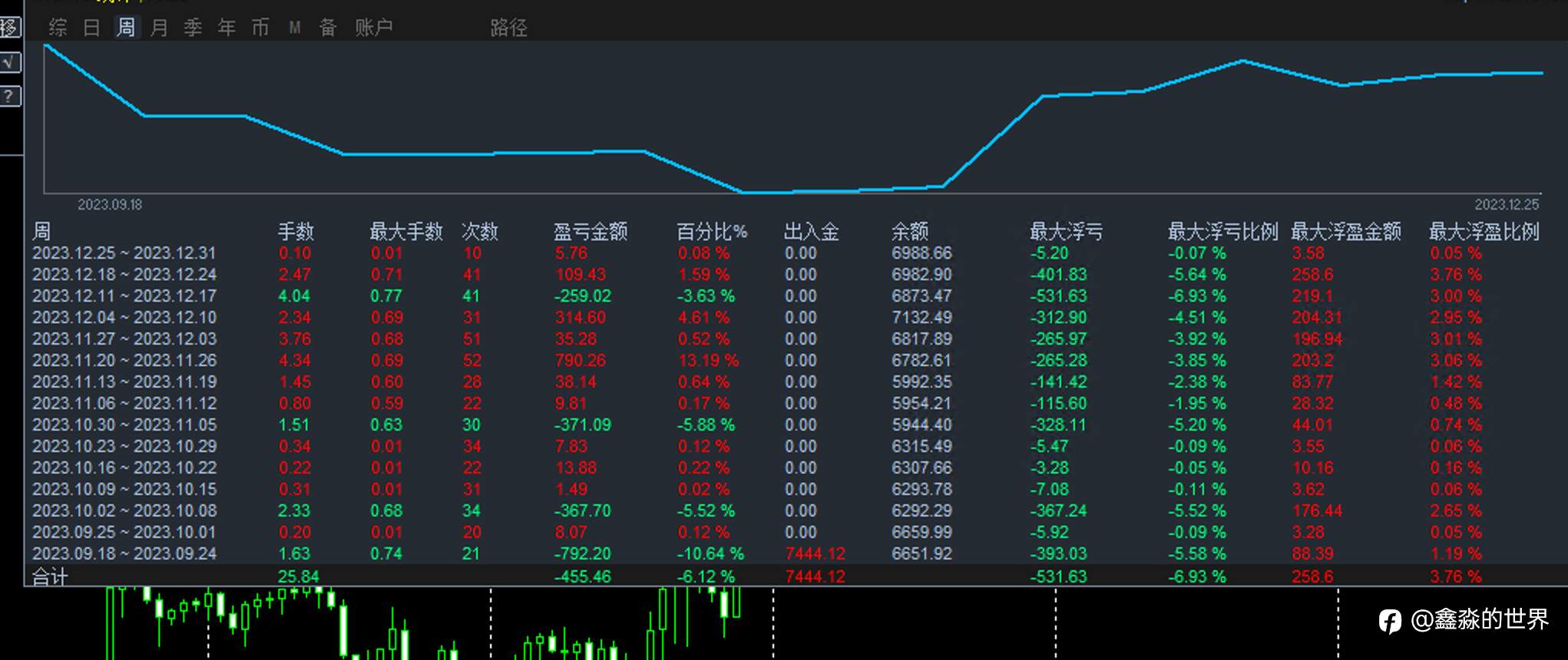Select row 2023.09.18 ~ 2023.09.24
The image size is (1568, 660).
(796, 554)
